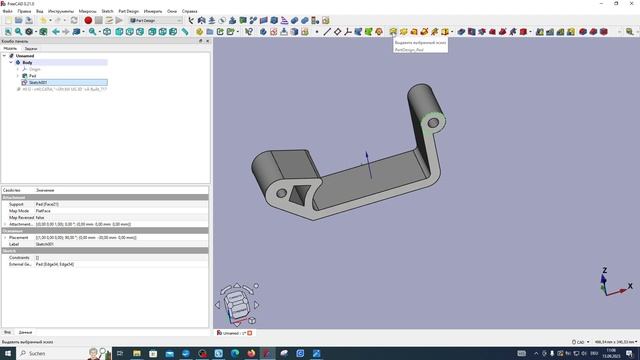Open the Файл menu
The height and width of the screenshot is (360, 640).
click(x=7, y=11)
